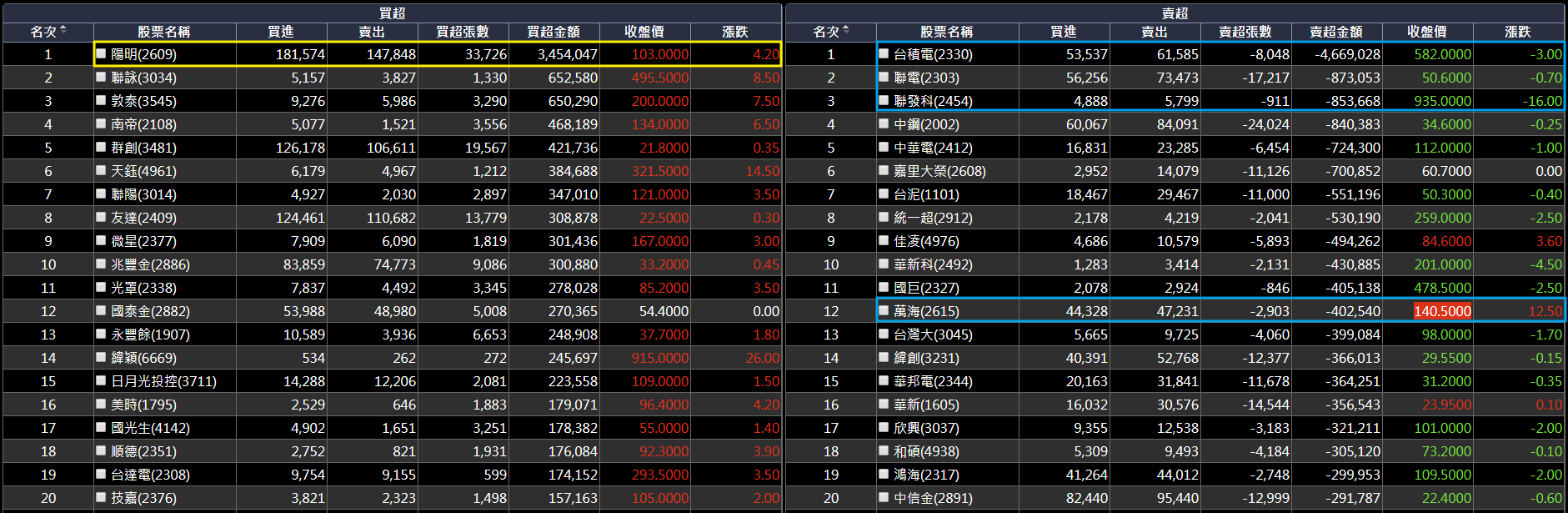Click closing price 582.0000 of 台積電

click(x=1443, y=53)
